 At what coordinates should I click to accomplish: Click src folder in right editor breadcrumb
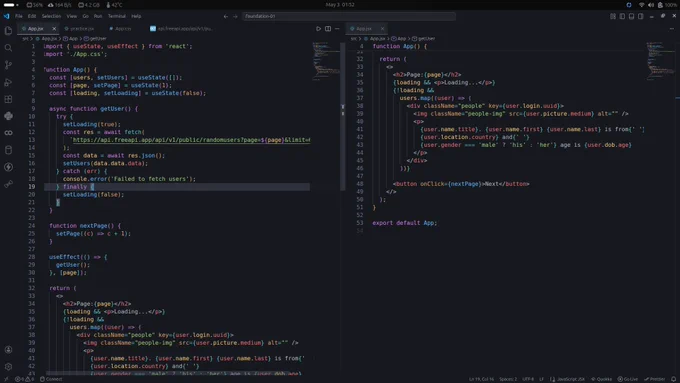[x=354, y=39]
